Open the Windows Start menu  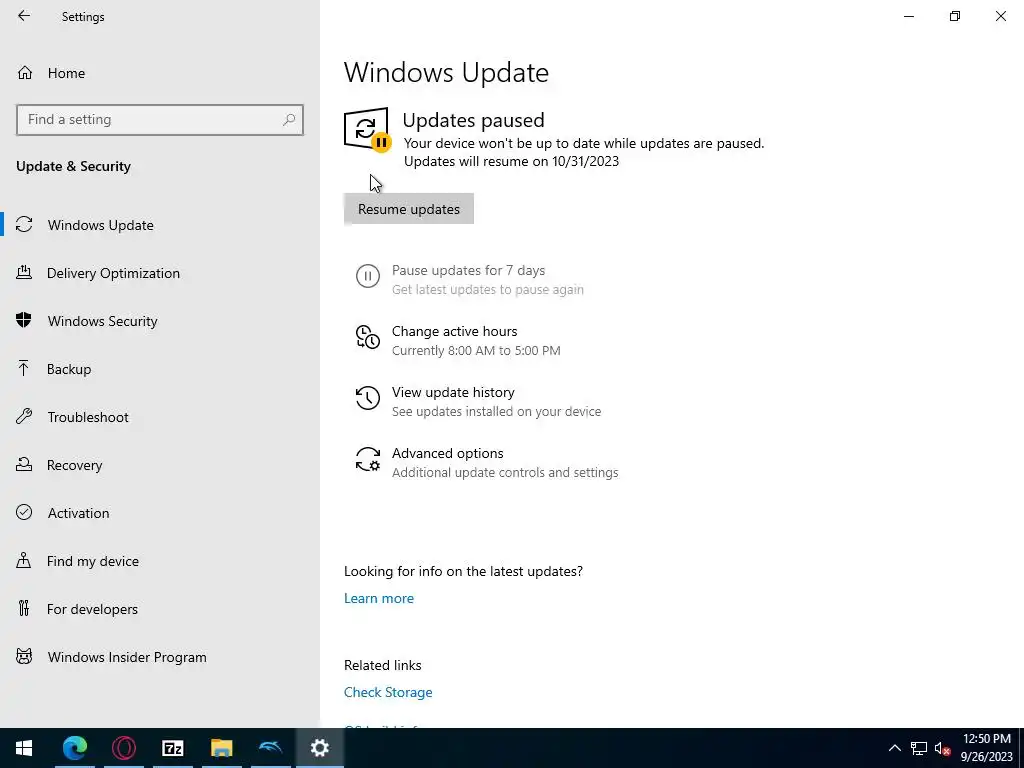[x=24, y=748]
